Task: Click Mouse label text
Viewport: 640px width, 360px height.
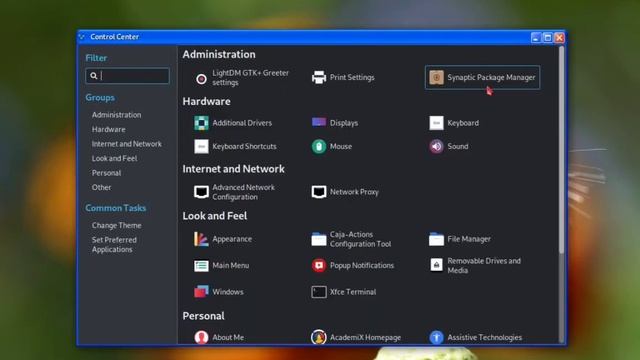Action: point(341,146)
